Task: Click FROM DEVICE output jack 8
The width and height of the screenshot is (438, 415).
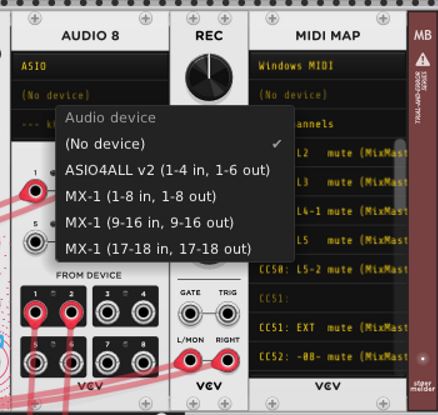Action: click(x=143, y=363)
